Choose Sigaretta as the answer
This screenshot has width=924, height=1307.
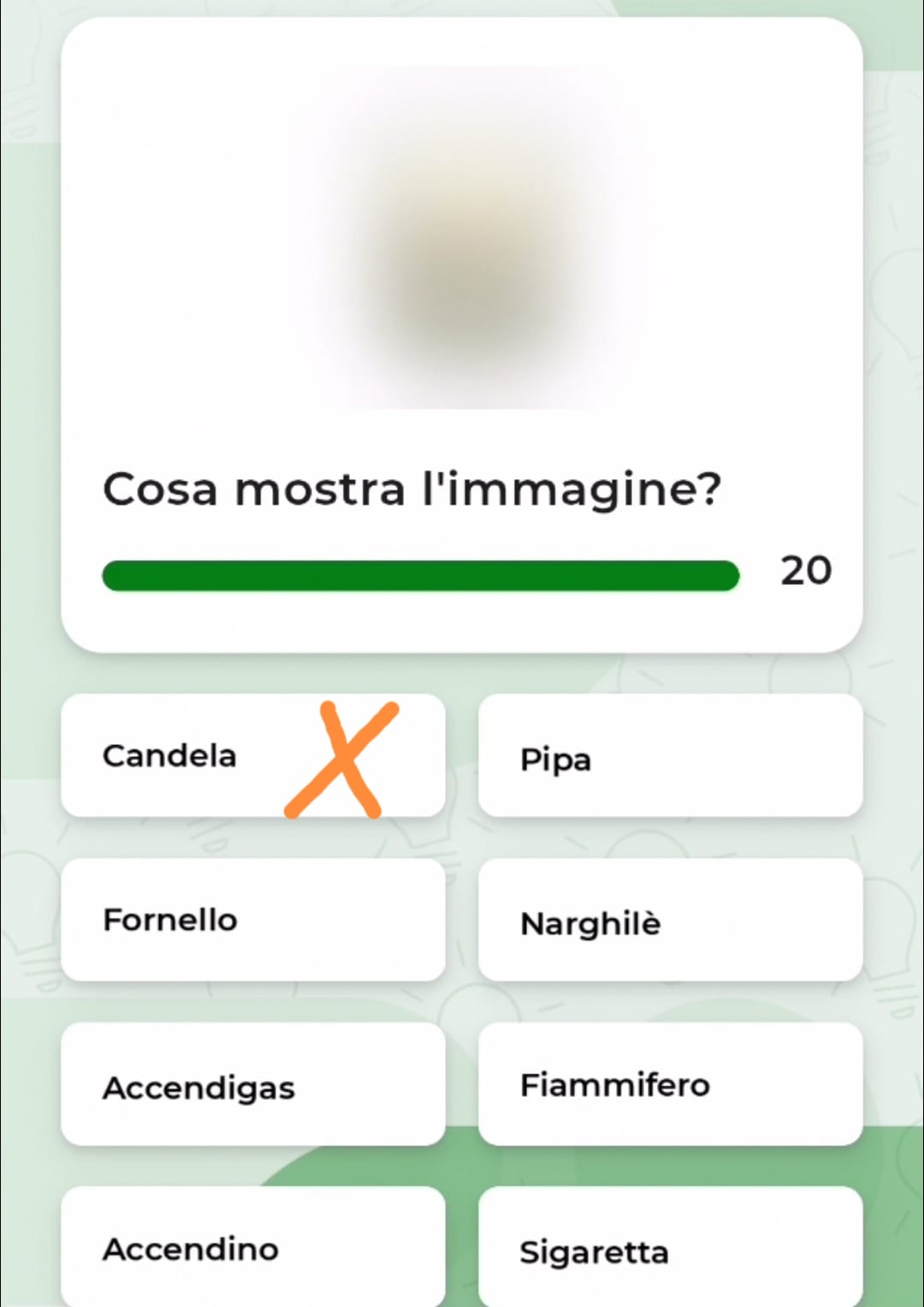[670, 1249]
